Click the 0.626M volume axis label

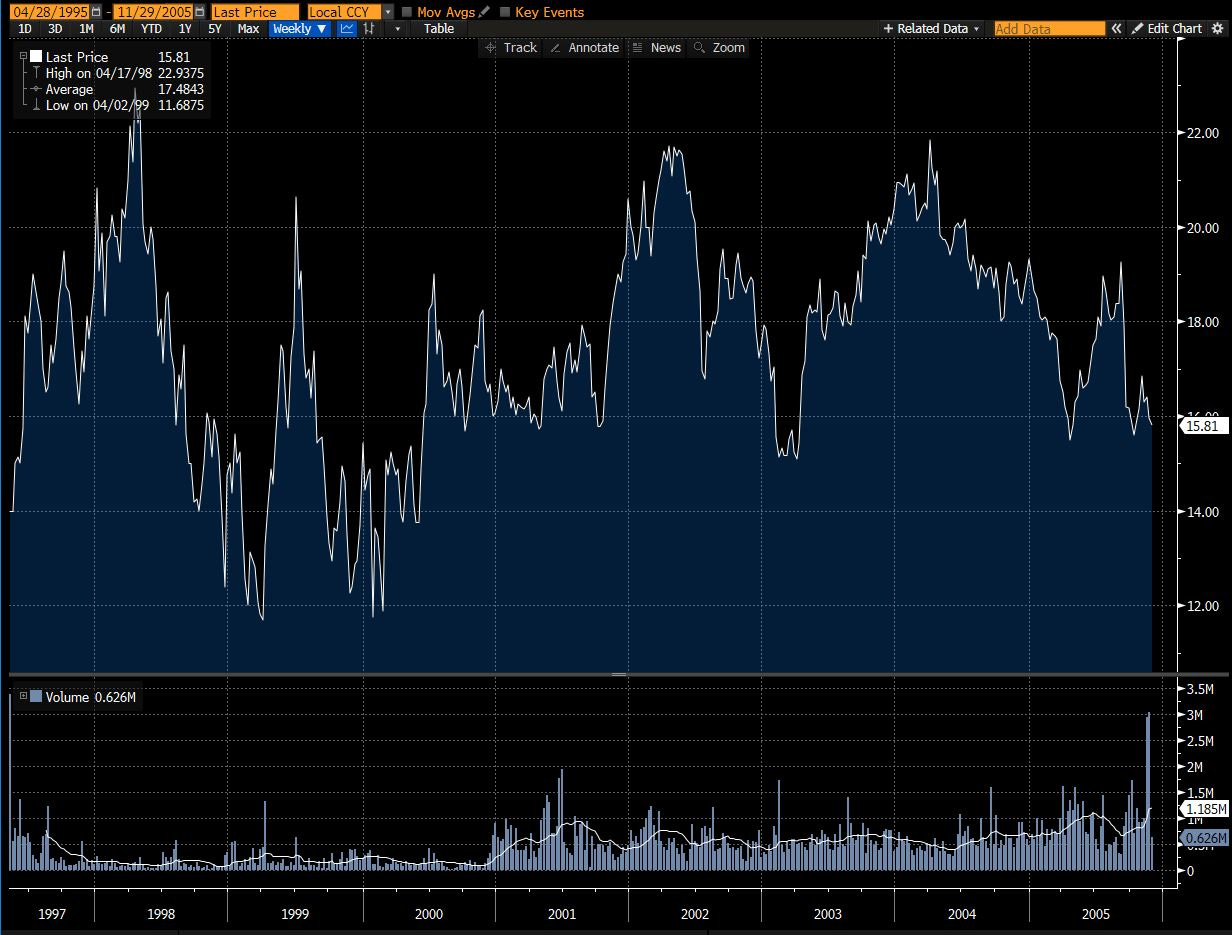(1205, 837)
